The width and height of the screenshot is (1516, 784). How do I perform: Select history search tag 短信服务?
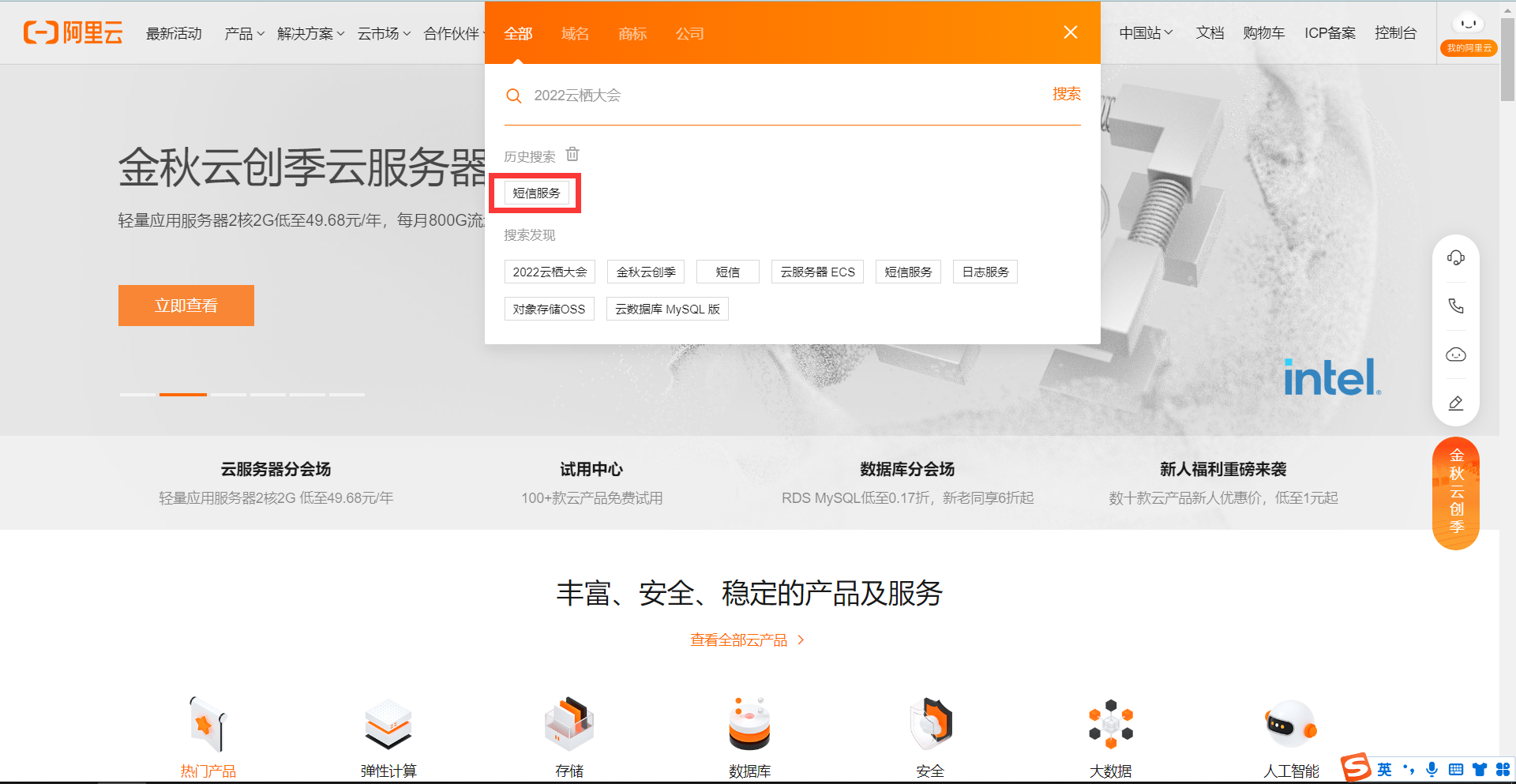(536, 193)
